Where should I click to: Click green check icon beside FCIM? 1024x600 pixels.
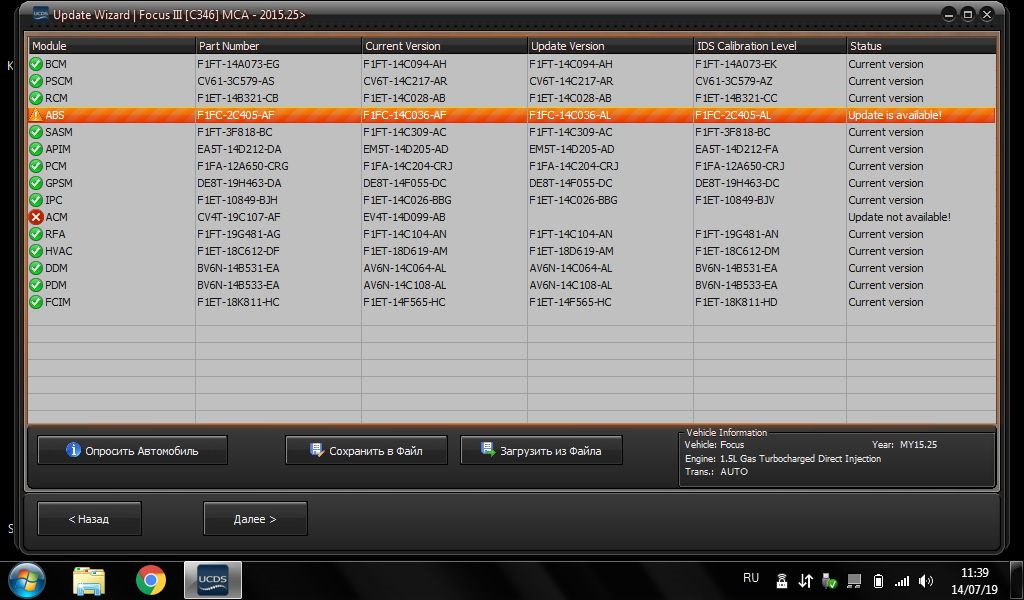point(36,302)
